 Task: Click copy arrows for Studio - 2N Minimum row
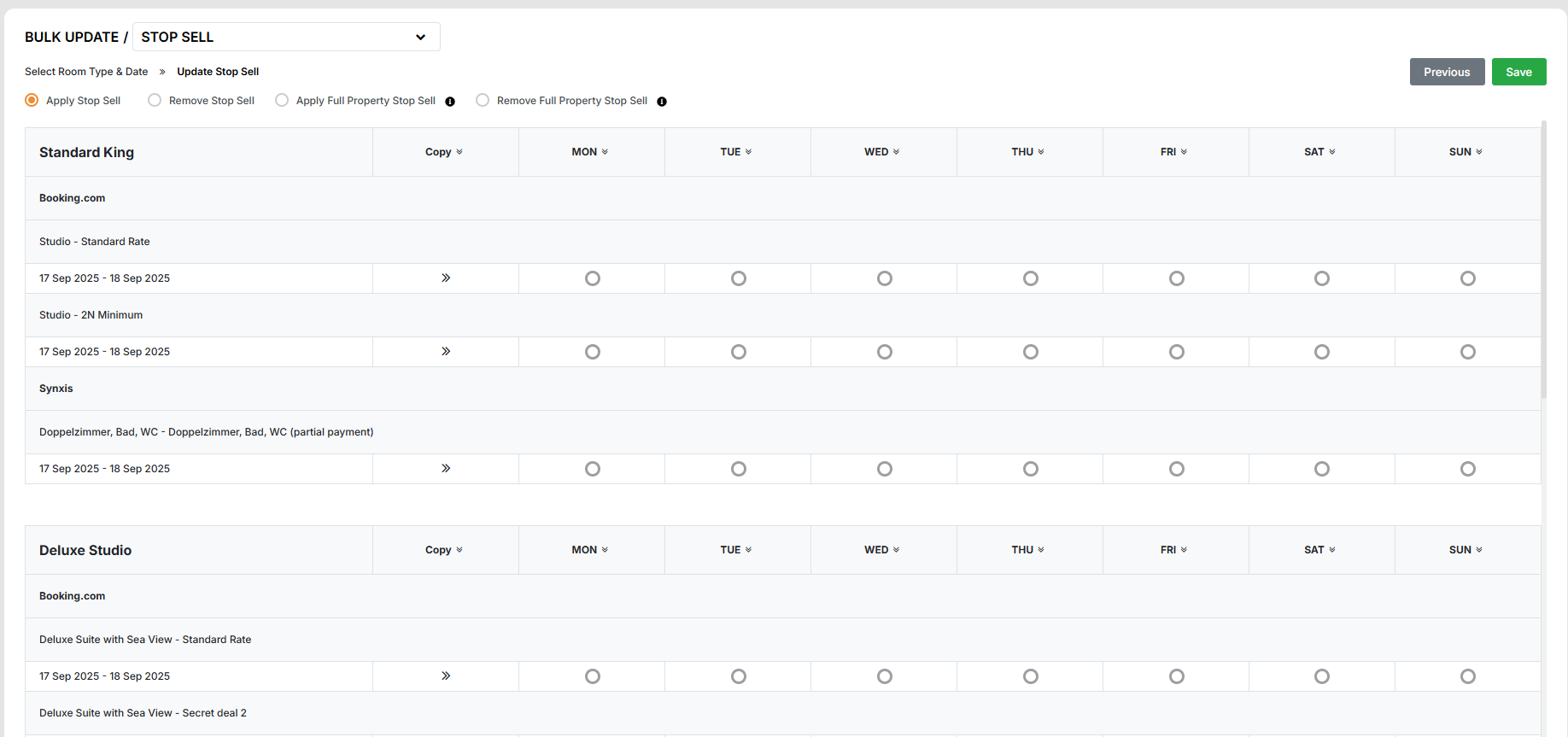(x=446, y=352)
